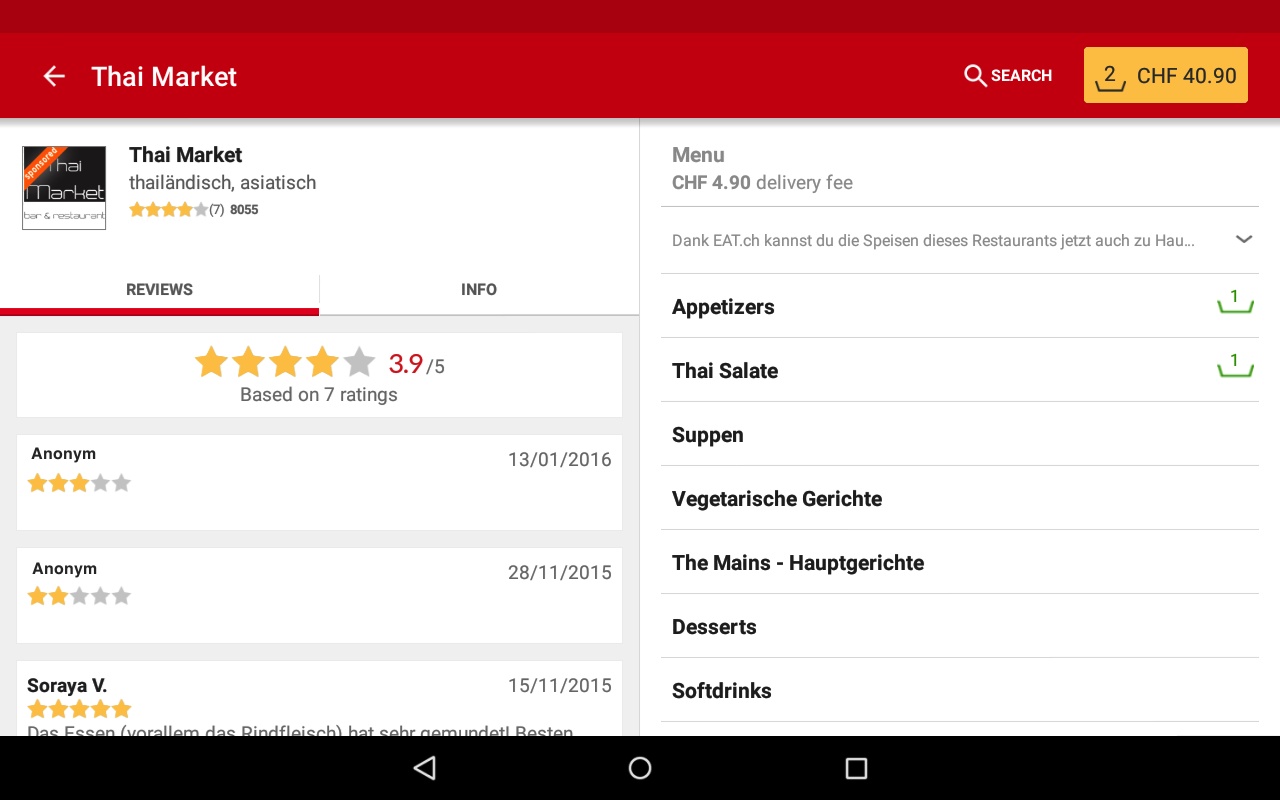Click the Thai Market header title

coord(164,77)
